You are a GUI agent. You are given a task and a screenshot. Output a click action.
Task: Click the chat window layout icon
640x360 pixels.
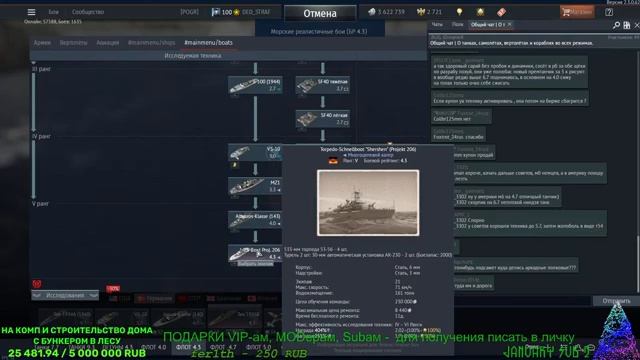pos(627,25)
